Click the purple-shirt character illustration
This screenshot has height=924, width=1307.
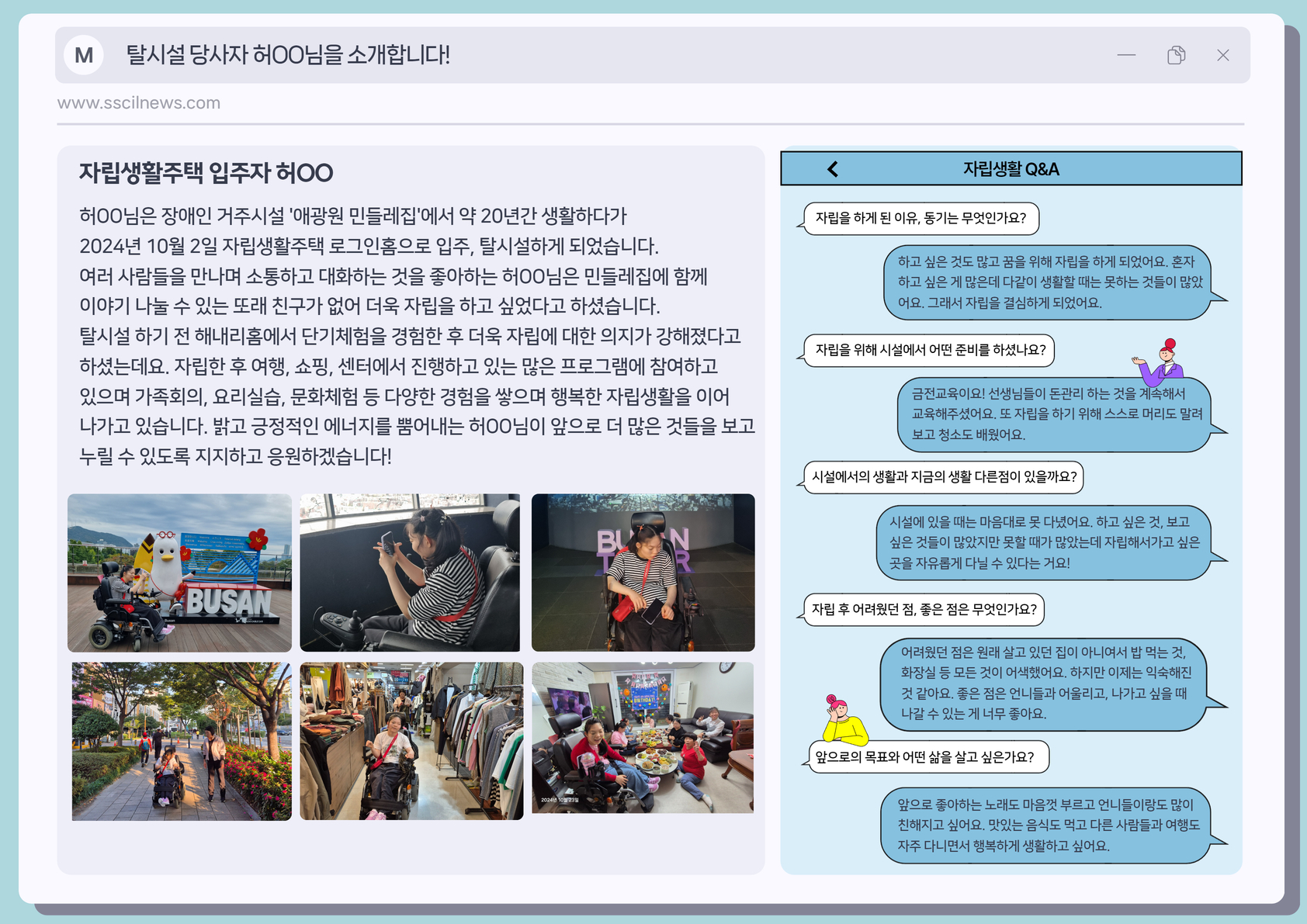1160,362
